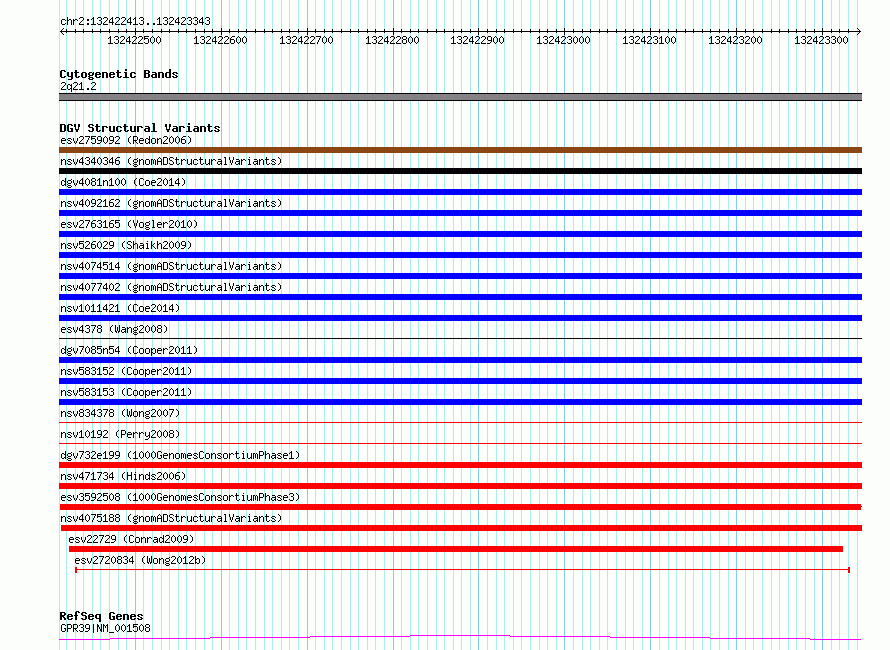The height and width of the screenshot is (650, 890).
Task: Click the blue nsv4077402 variant bar
Action: click(460, 297)
